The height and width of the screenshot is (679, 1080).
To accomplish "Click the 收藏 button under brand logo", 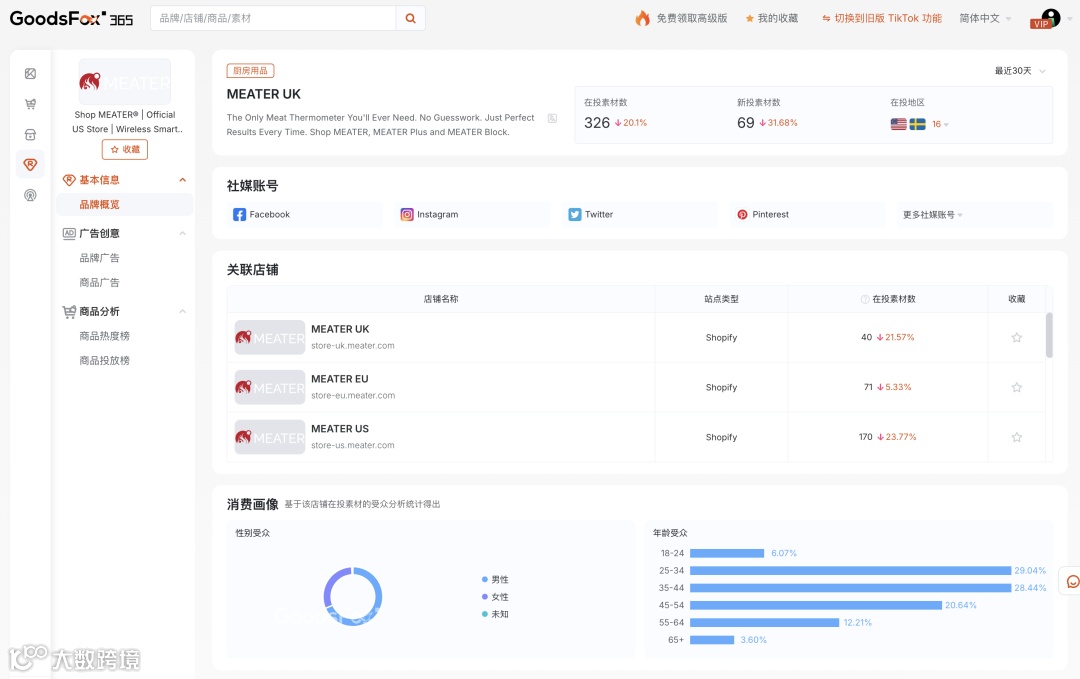I will point(125,149).
